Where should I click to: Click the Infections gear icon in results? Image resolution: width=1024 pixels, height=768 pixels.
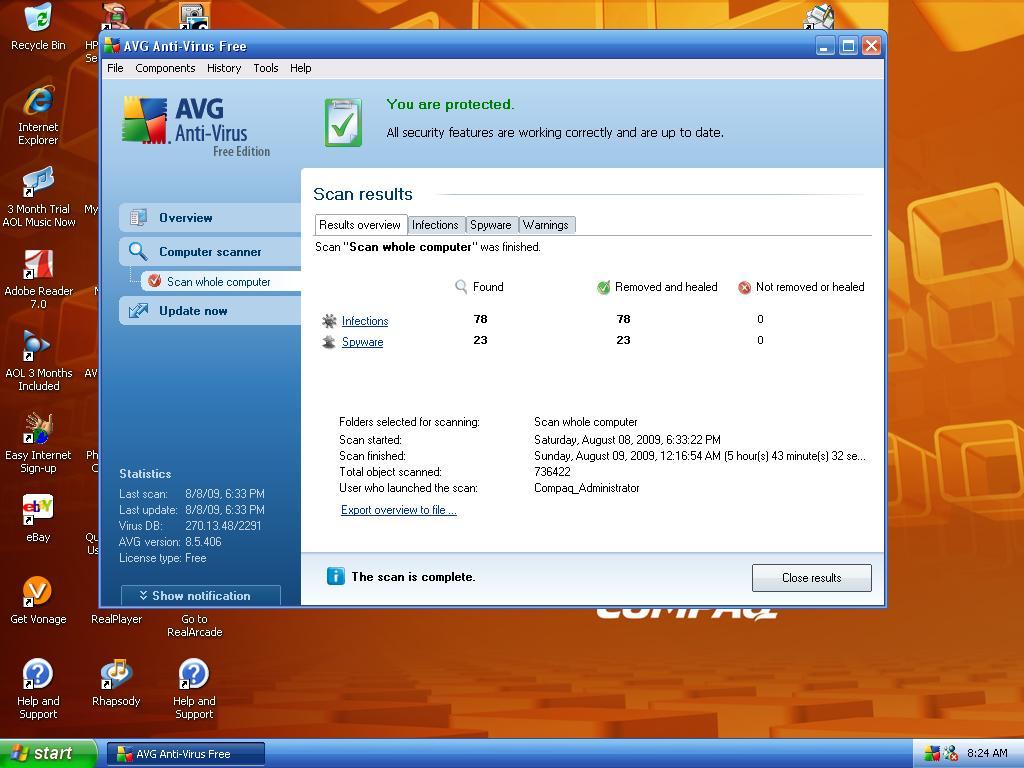(330, 320)
